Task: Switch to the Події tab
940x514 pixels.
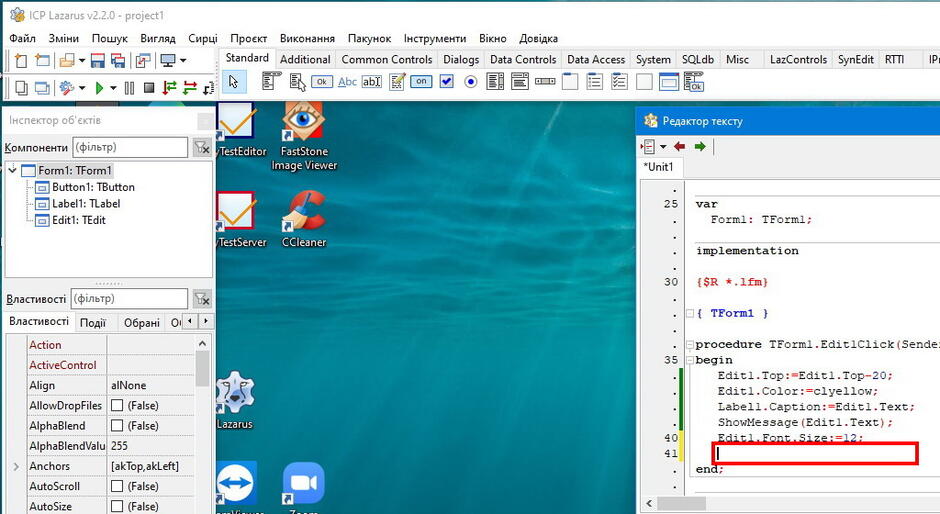Action: (x=93, y=323)
